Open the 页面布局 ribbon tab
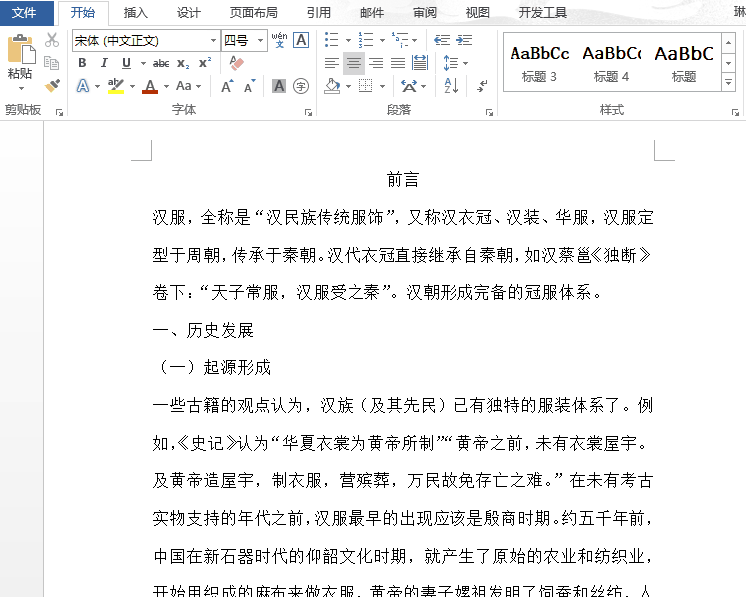The height and width of the screenshot is (597, 746). pyautogui.click(x=254, y=13)
